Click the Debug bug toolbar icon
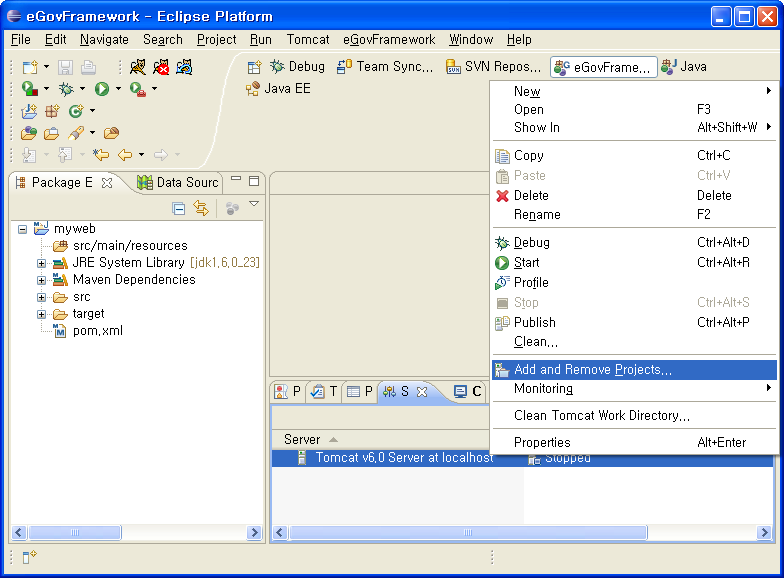This screenshot has width=784, height=578. pyautogui.click(x=66, y=89)
